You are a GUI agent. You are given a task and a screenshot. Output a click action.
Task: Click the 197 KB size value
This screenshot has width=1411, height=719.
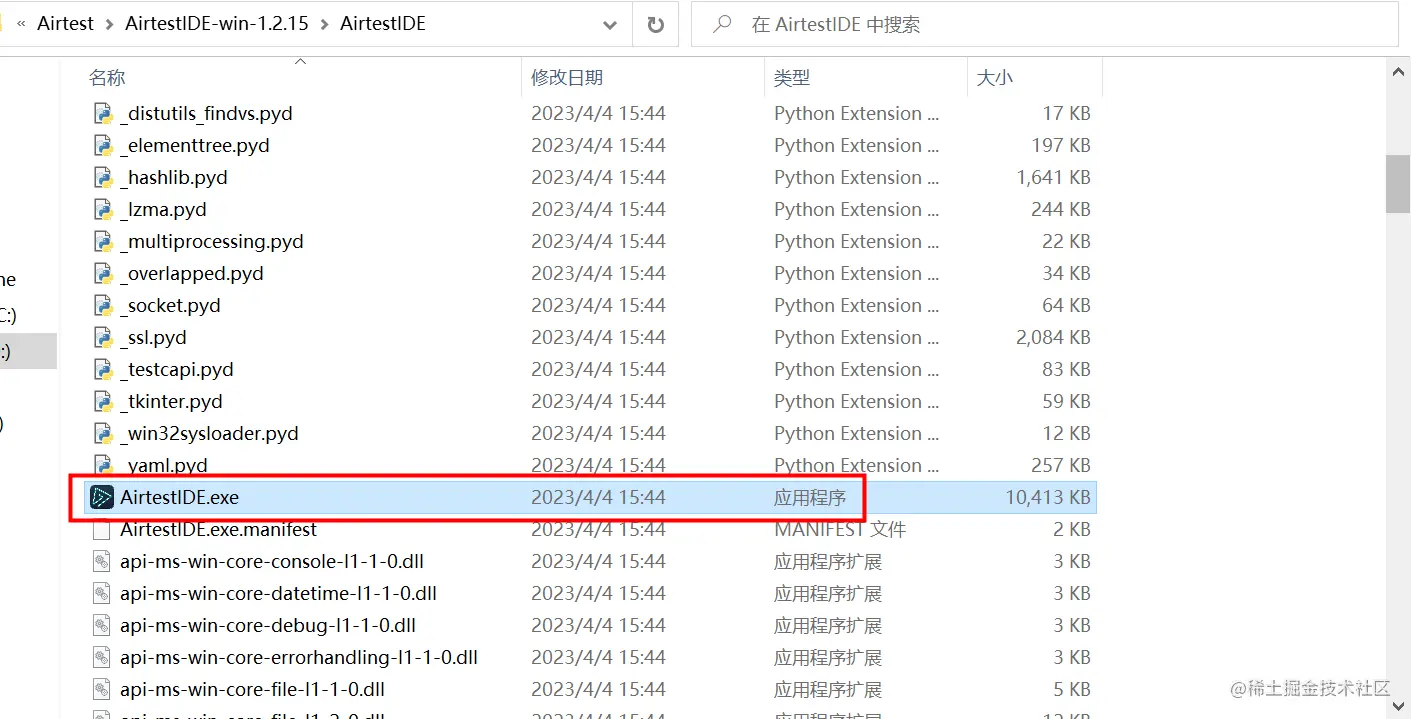point(1061,145)
